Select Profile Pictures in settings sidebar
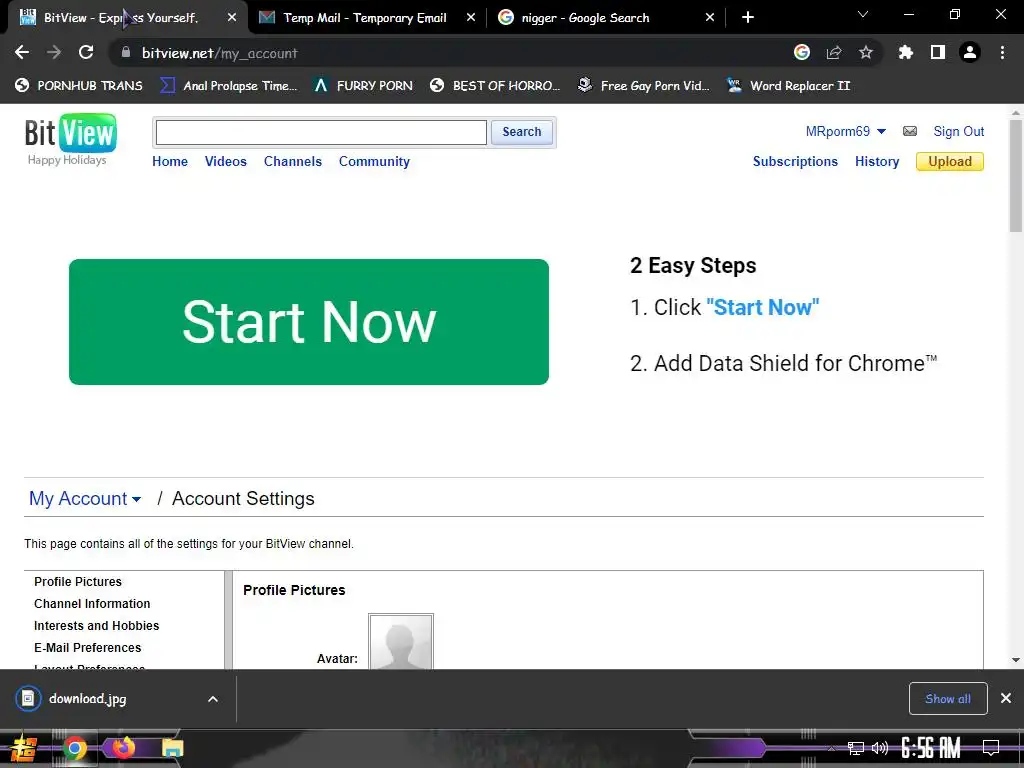Viewport: 1024px width, 768px height. (x=78, y=581)
